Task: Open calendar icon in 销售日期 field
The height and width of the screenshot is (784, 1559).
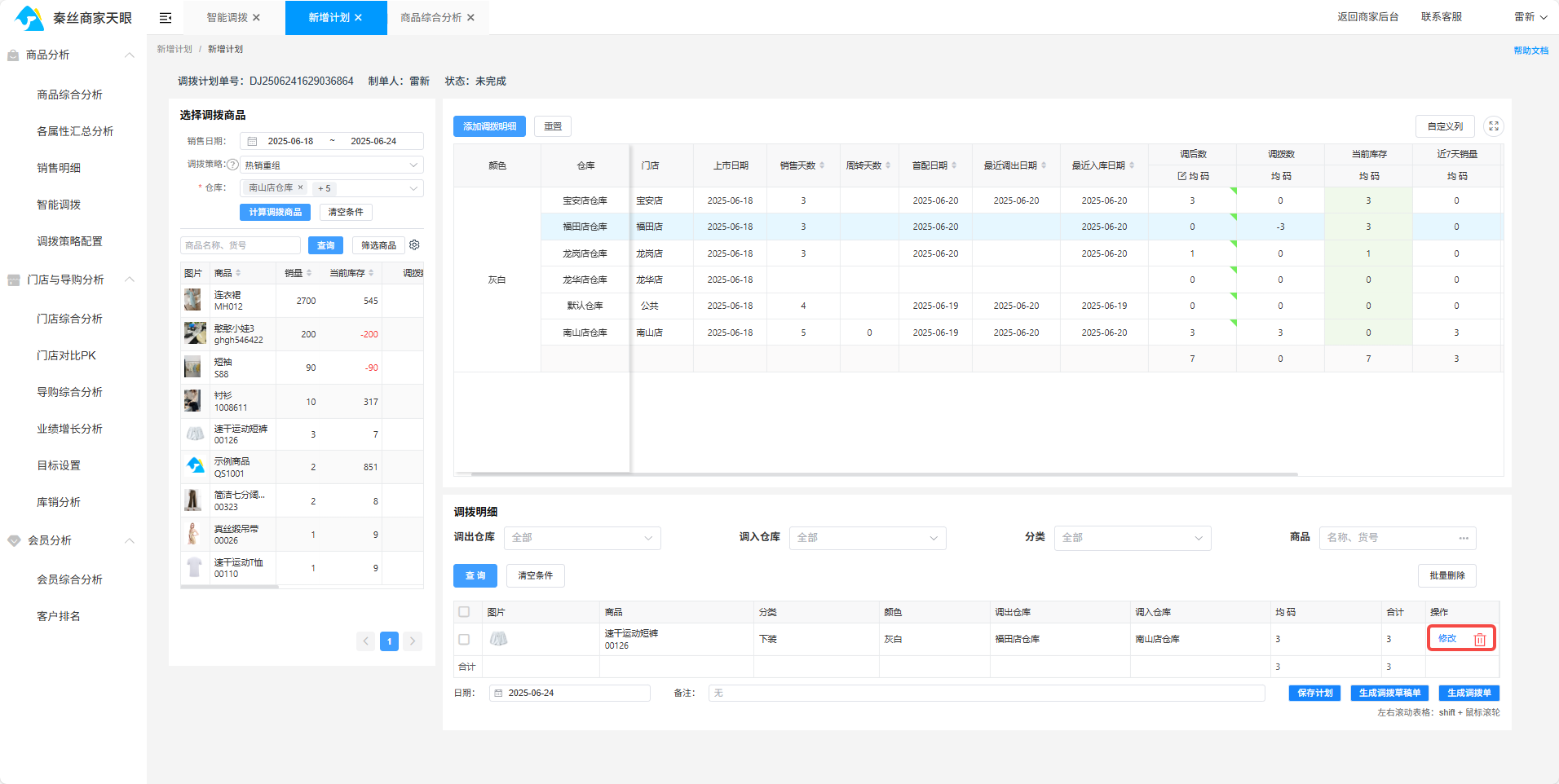Action: pos(253,141)
